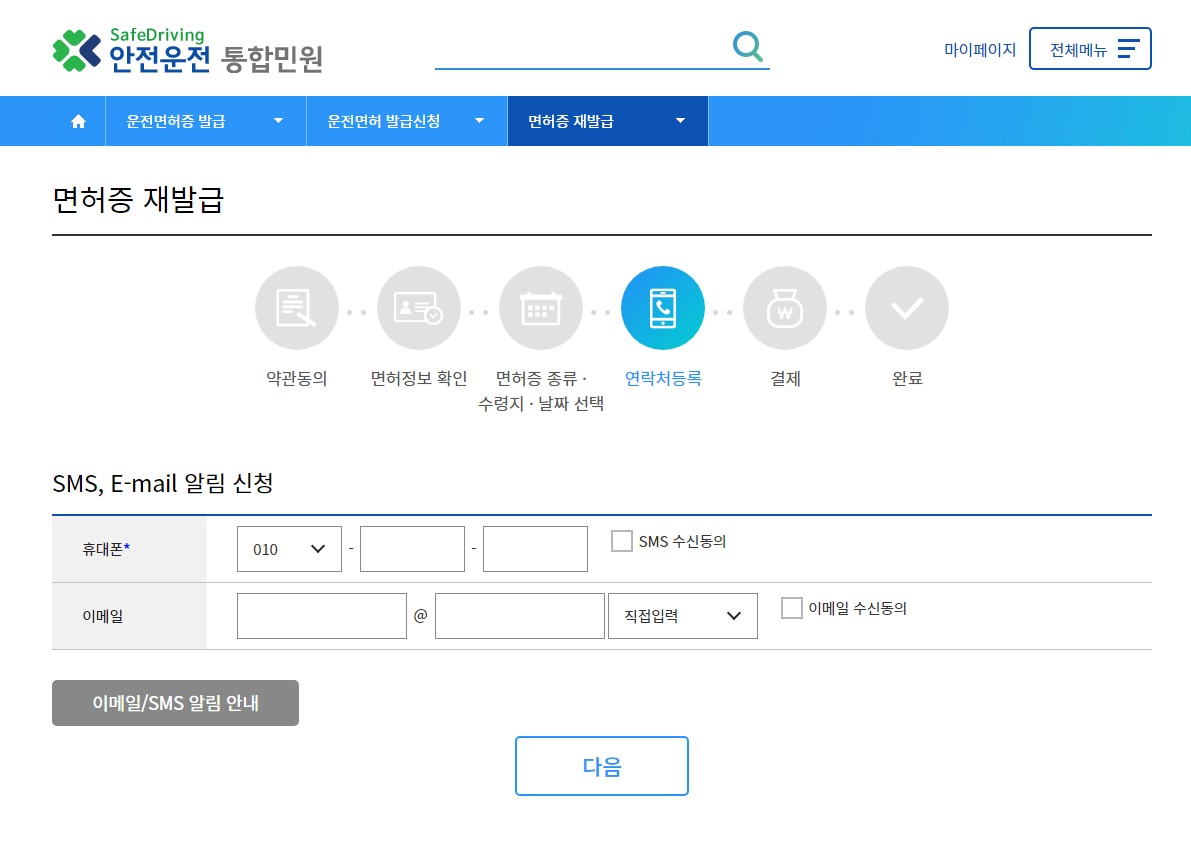The image size is (1191, 856).
Task: Click the middle phone number input field
Action: (412, 548)
